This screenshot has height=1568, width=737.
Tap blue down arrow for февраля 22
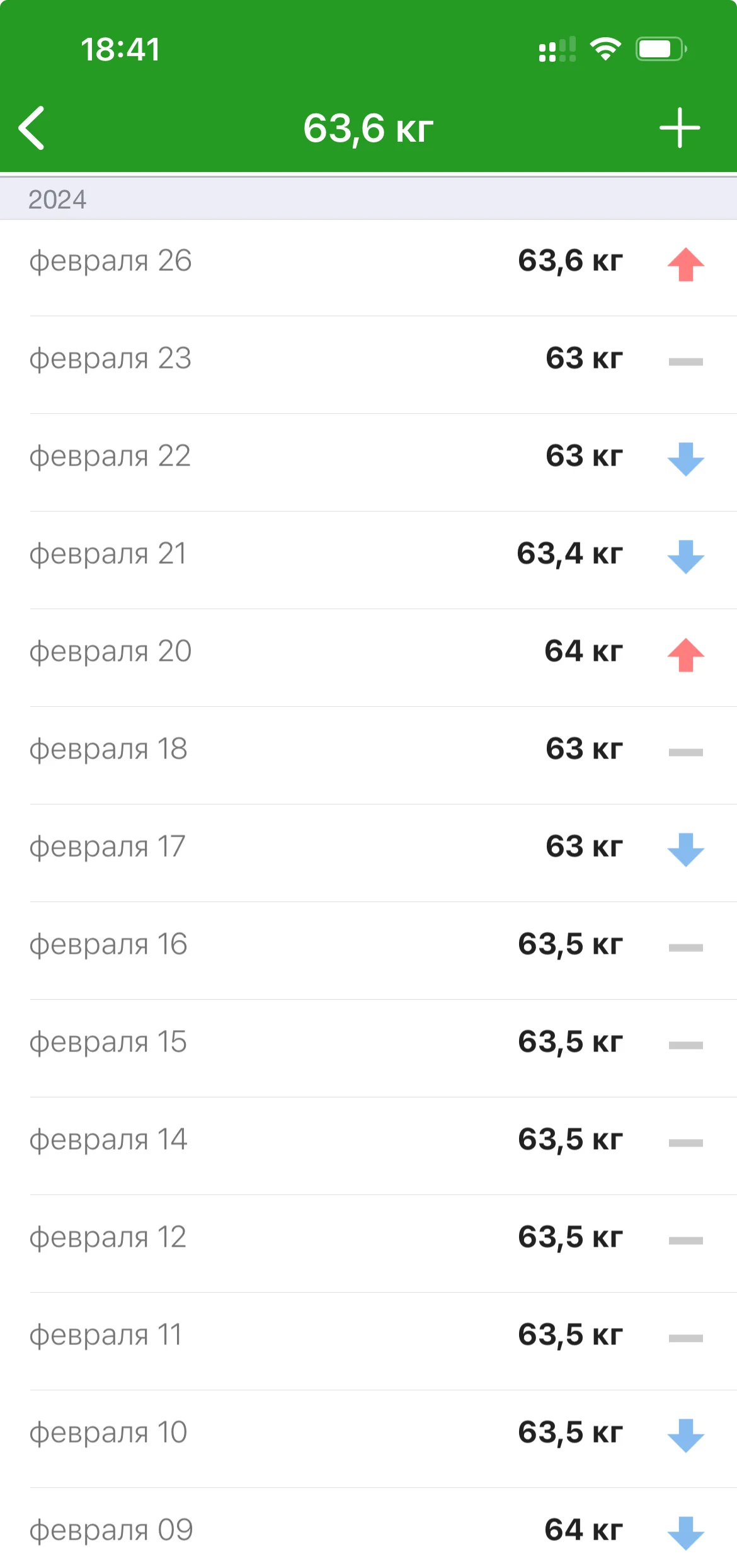(685, 459)
